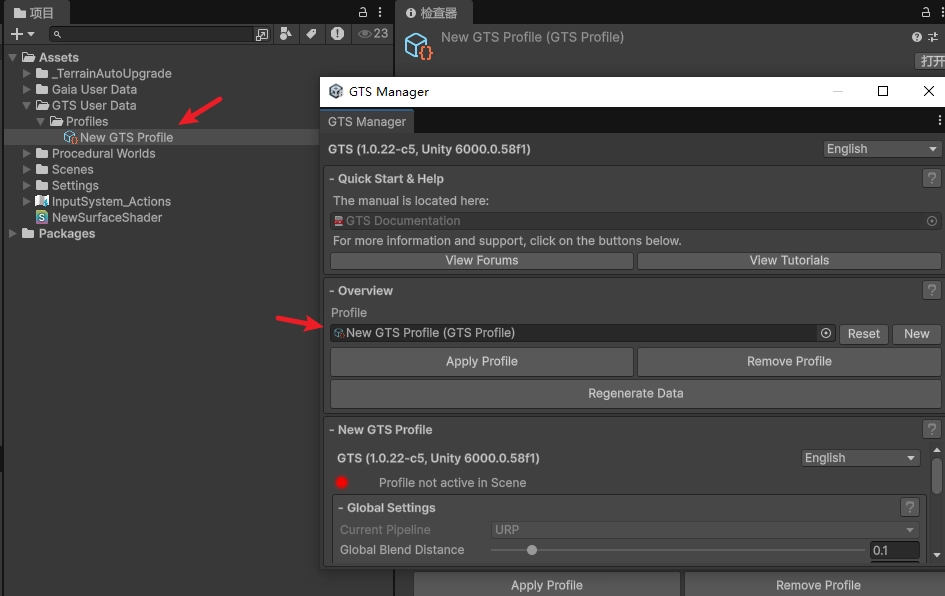Screen dimensions: 945x596
Task: Click Apply Profile in GTS Manager
Action: pos(482,362)
